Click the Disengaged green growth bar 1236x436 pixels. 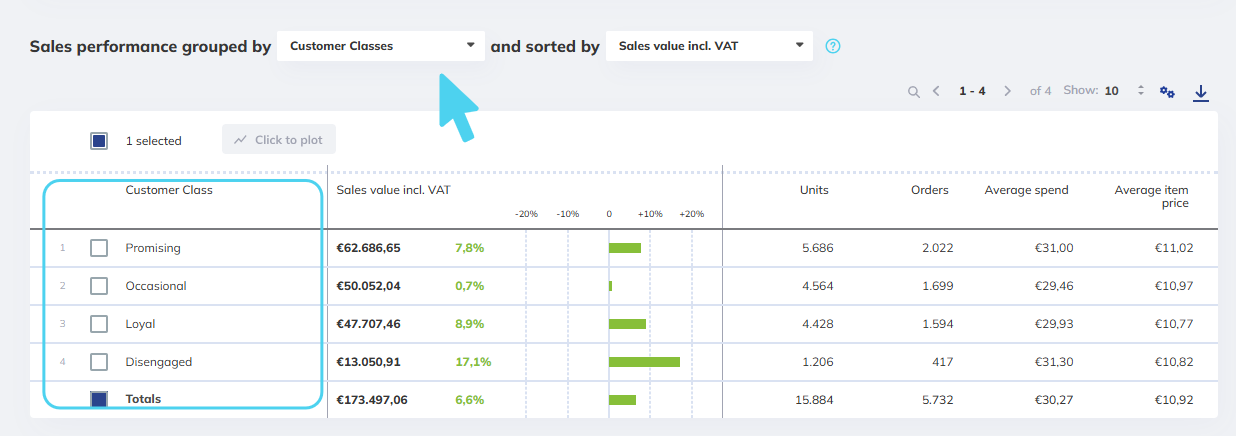644,362
